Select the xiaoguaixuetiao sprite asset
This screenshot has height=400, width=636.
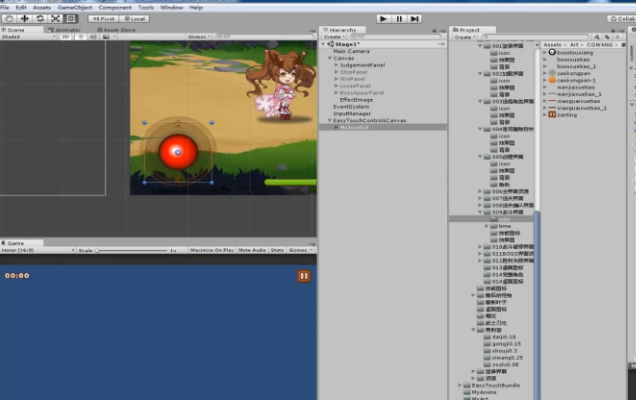pyautogui.click(x=578, y=101)
